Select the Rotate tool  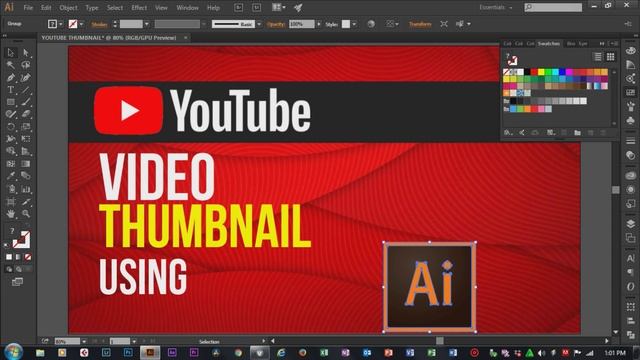11,127
